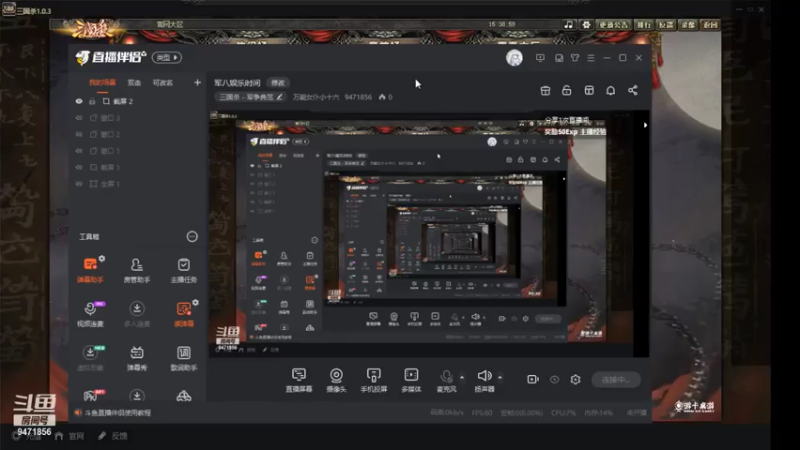Show the 全屏 1 source
Screen dimensions: 800x450
pyautogui.click(x=79, y=184)
